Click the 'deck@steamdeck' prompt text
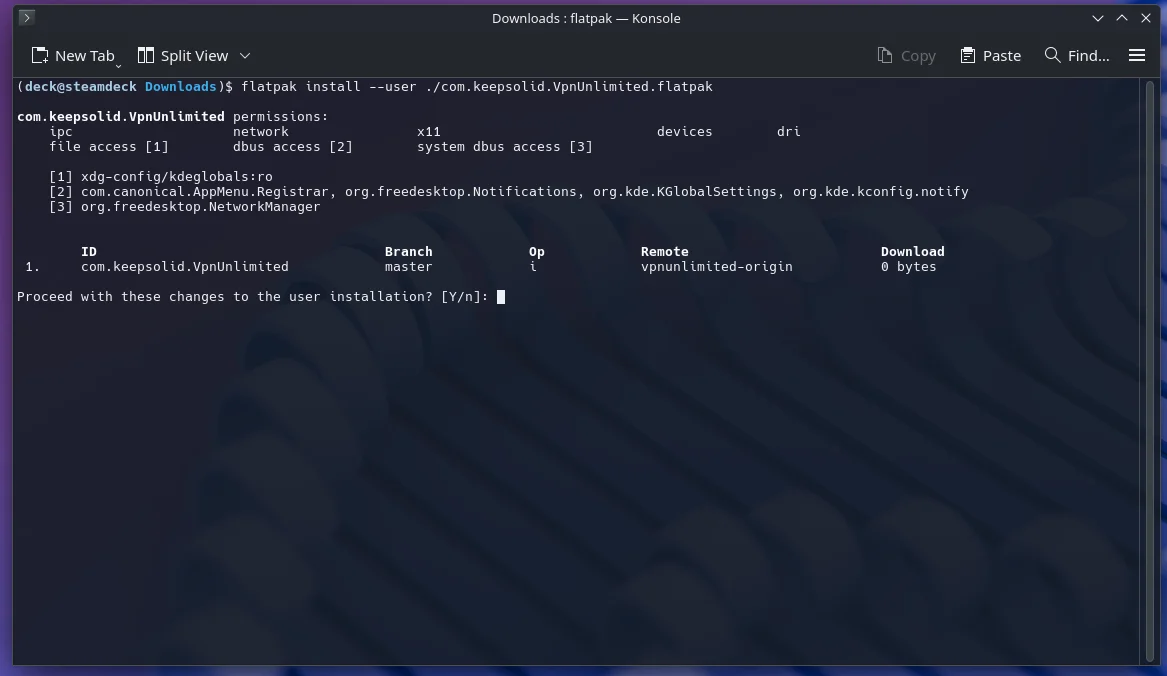Image resolution: width=1167 pixels, height=676 pixels. point(80,86)
